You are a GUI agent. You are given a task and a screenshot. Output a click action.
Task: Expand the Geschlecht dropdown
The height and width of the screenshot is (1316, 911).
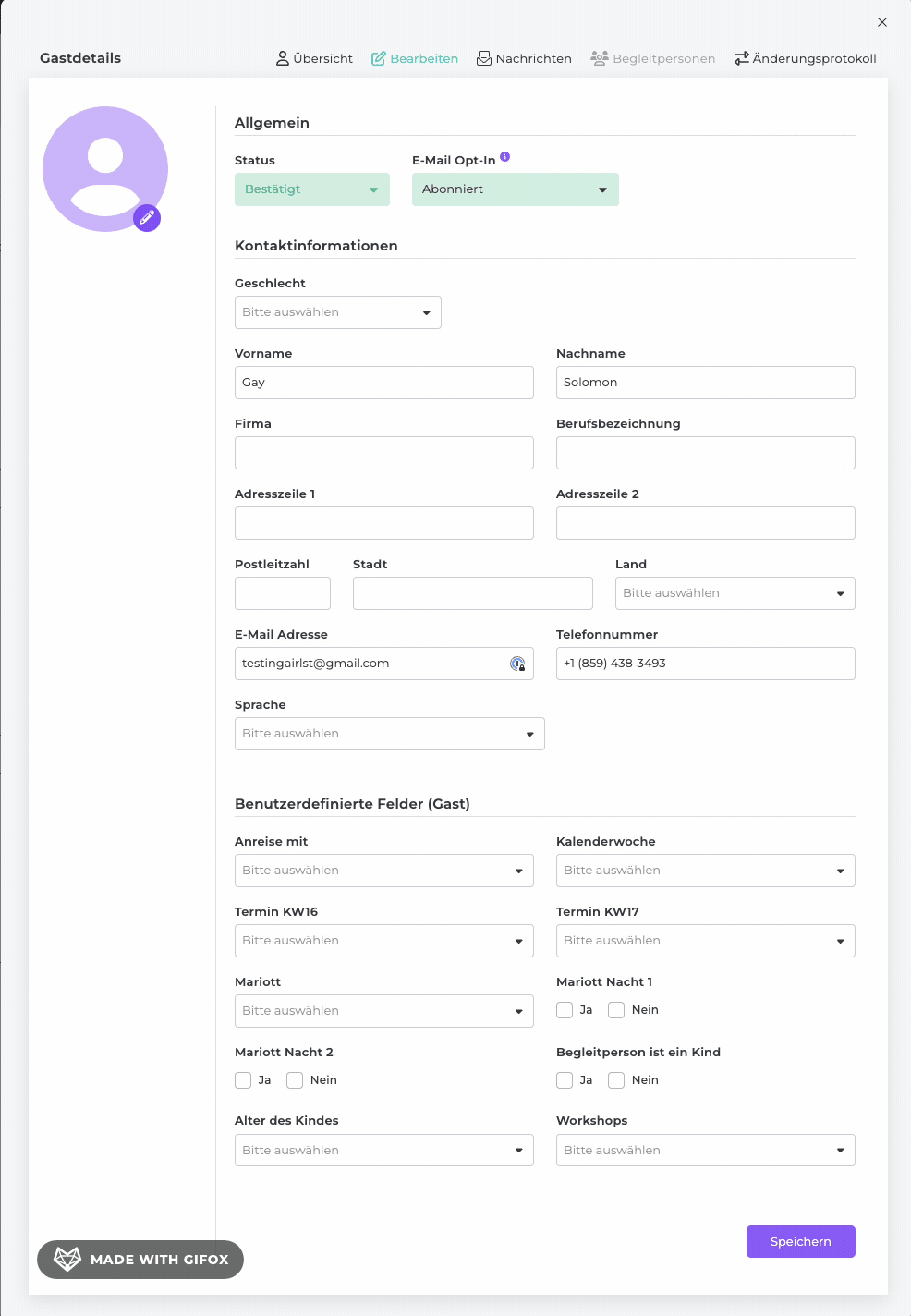[x=338, y=312]
